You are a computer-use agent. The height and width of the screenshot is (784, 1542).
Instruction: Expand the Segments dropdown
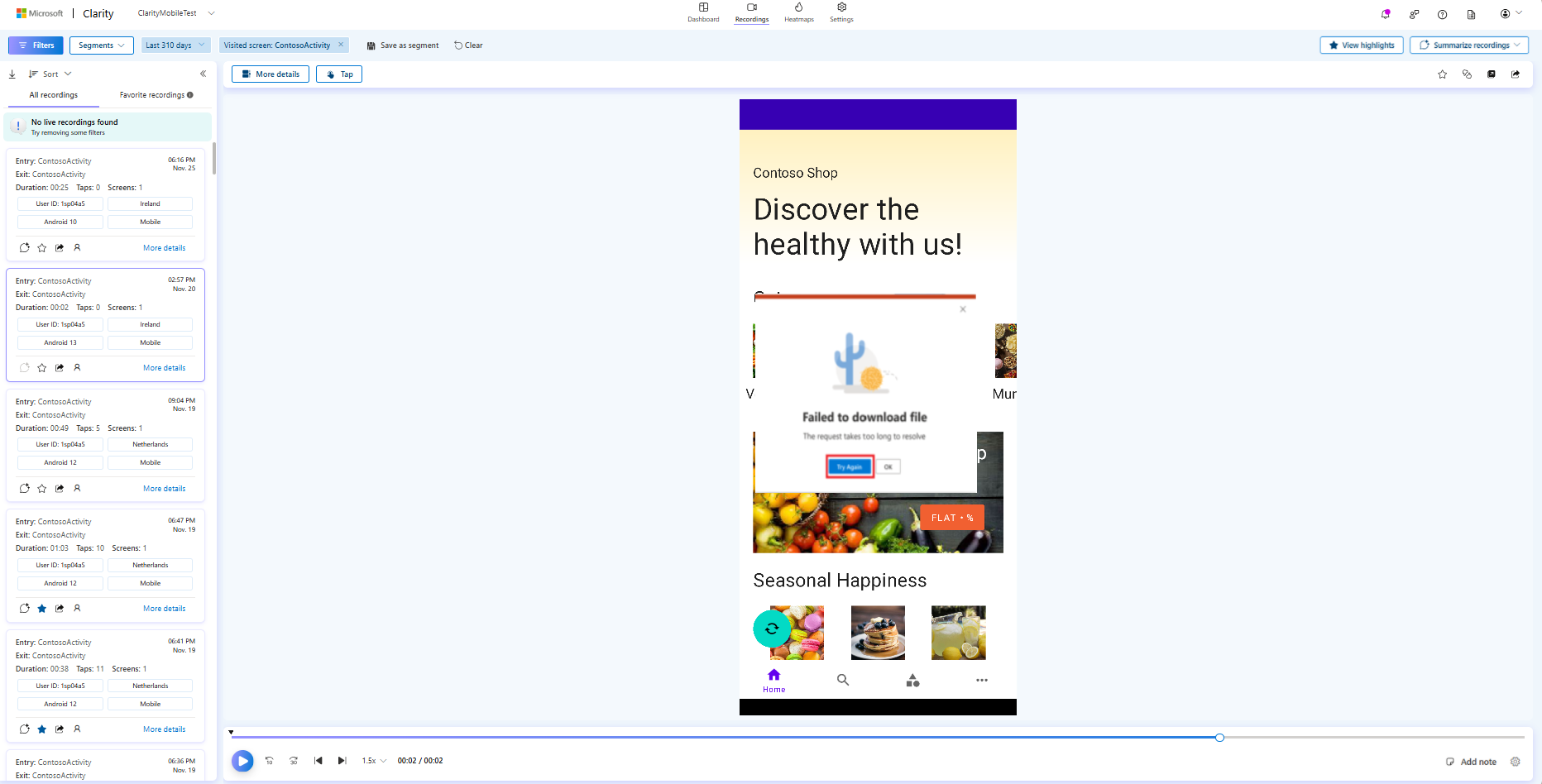102,45
